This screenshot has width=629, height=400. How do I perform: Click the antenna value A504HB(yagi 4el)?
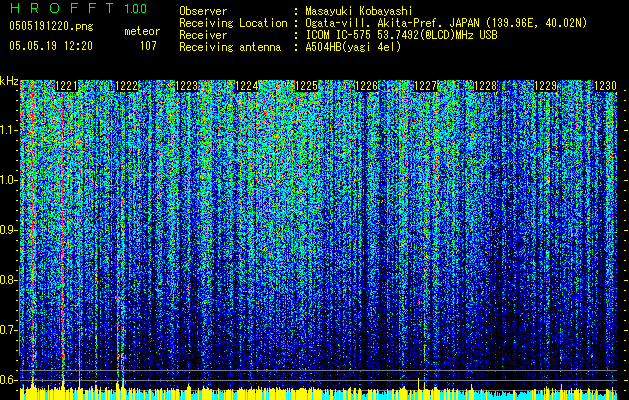pos(353,47)
